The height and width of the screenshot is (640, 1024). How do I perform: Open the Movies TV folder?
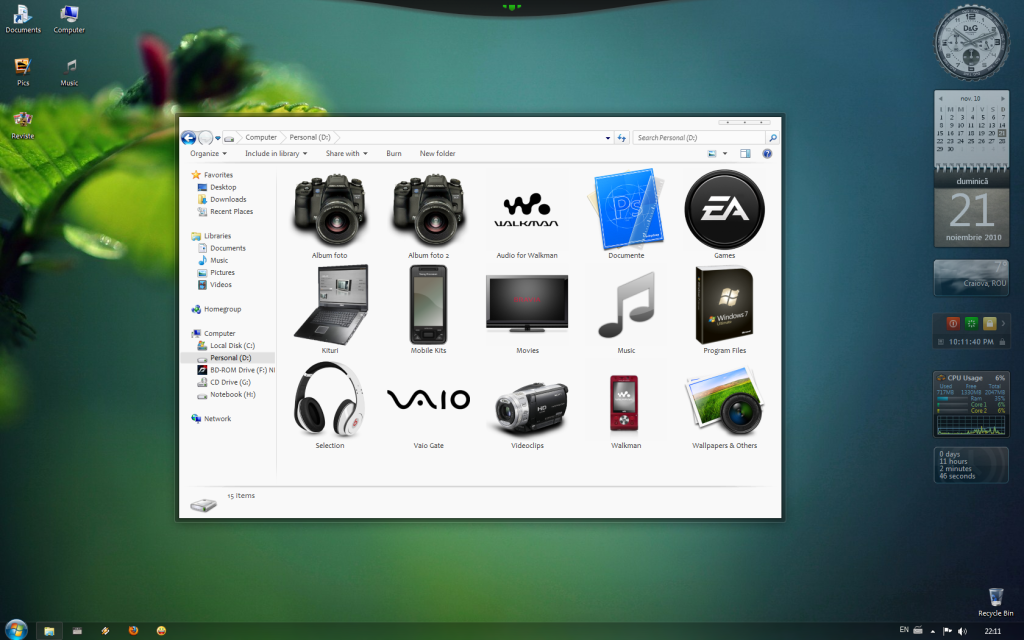(x=527, y=304)
